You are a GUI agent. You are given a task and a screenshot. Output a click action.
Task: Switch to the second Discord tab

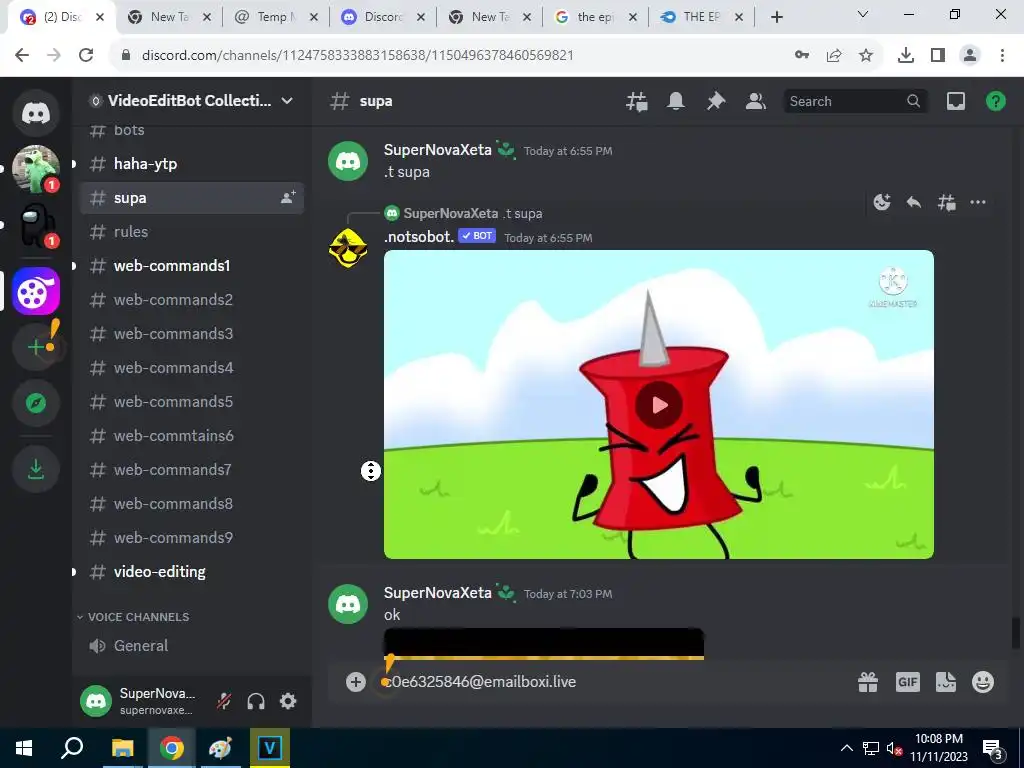[383, 17]
